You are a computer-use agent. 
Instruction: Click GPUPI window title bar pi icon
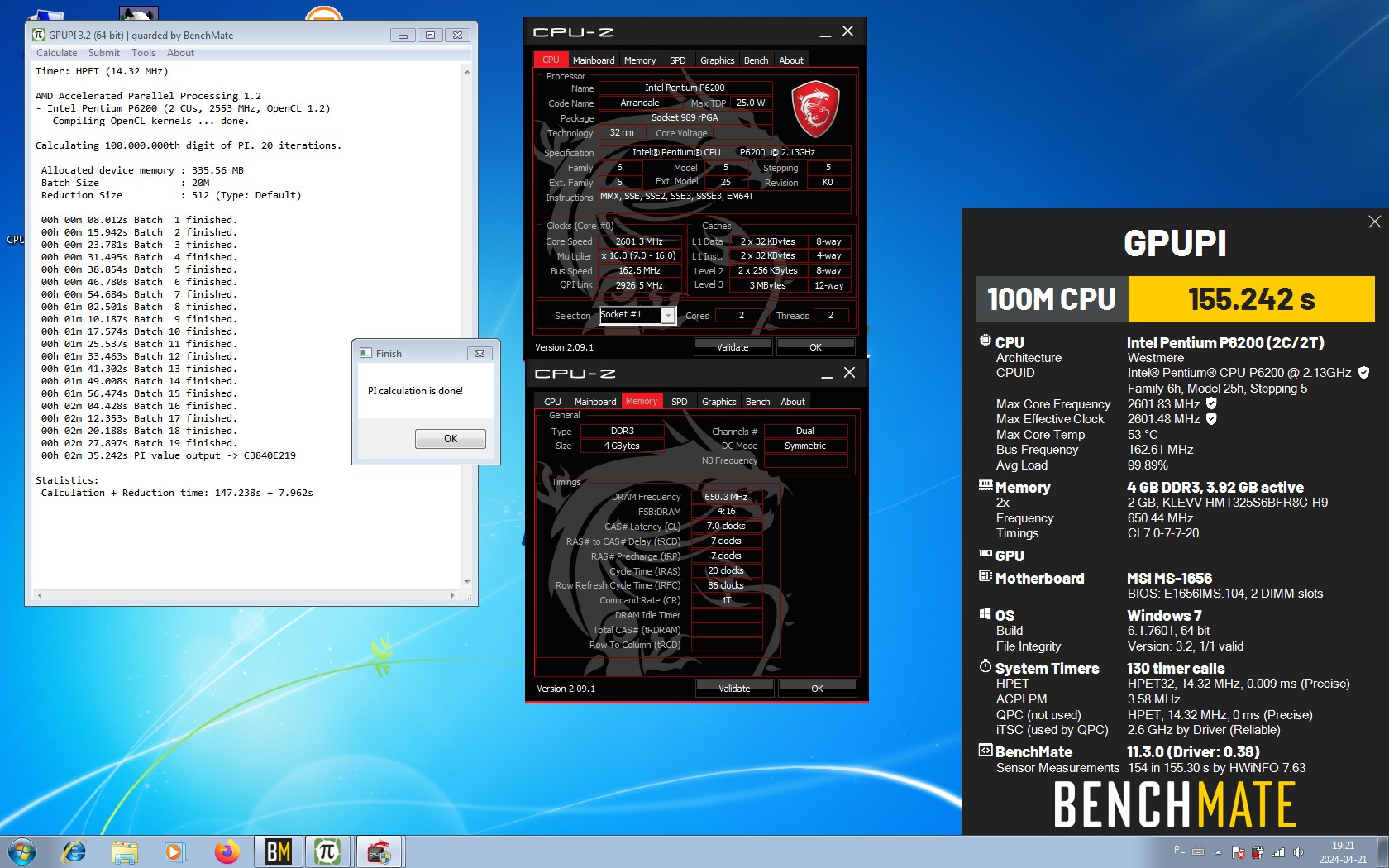(39, 35)
